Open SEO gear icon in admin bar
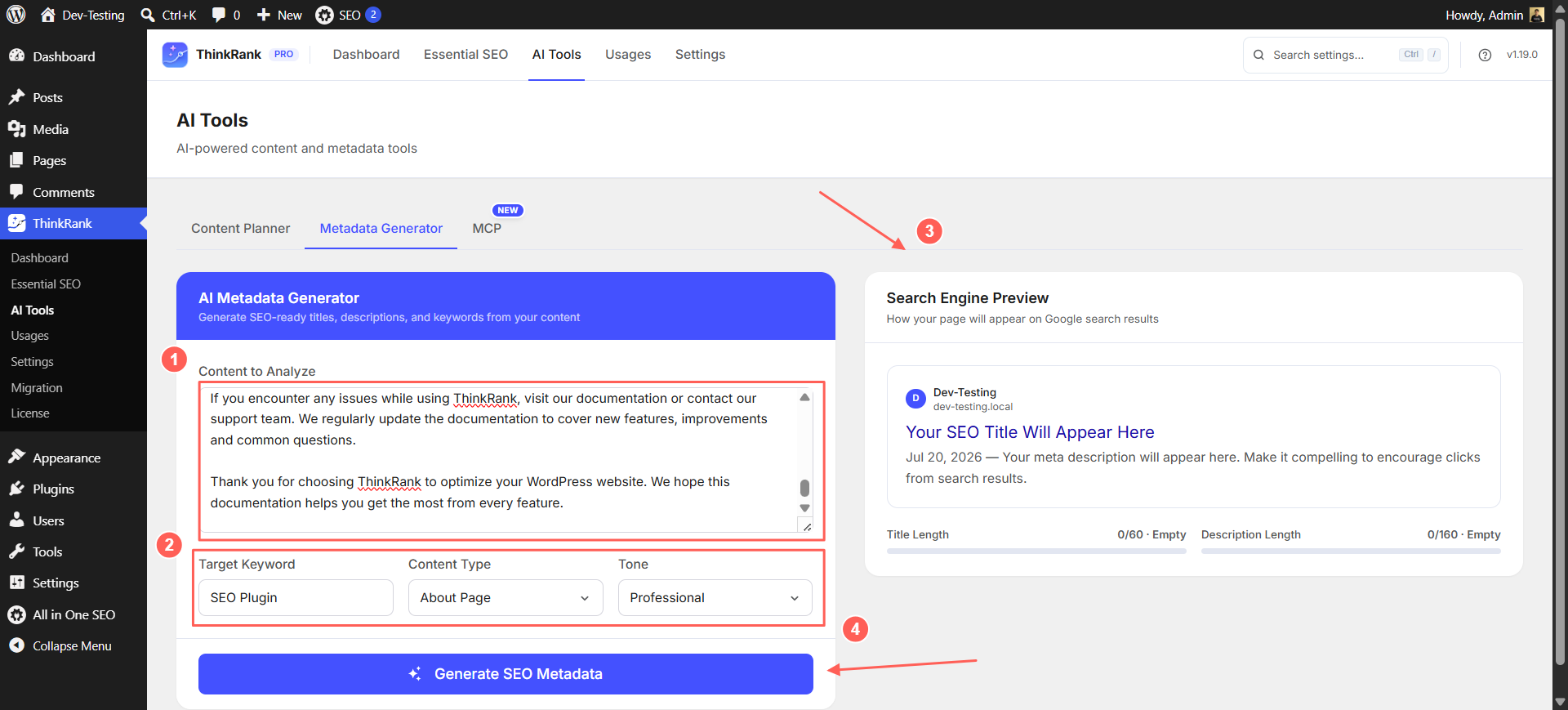This screenshot has width=1568, height=710. (324, 15)
